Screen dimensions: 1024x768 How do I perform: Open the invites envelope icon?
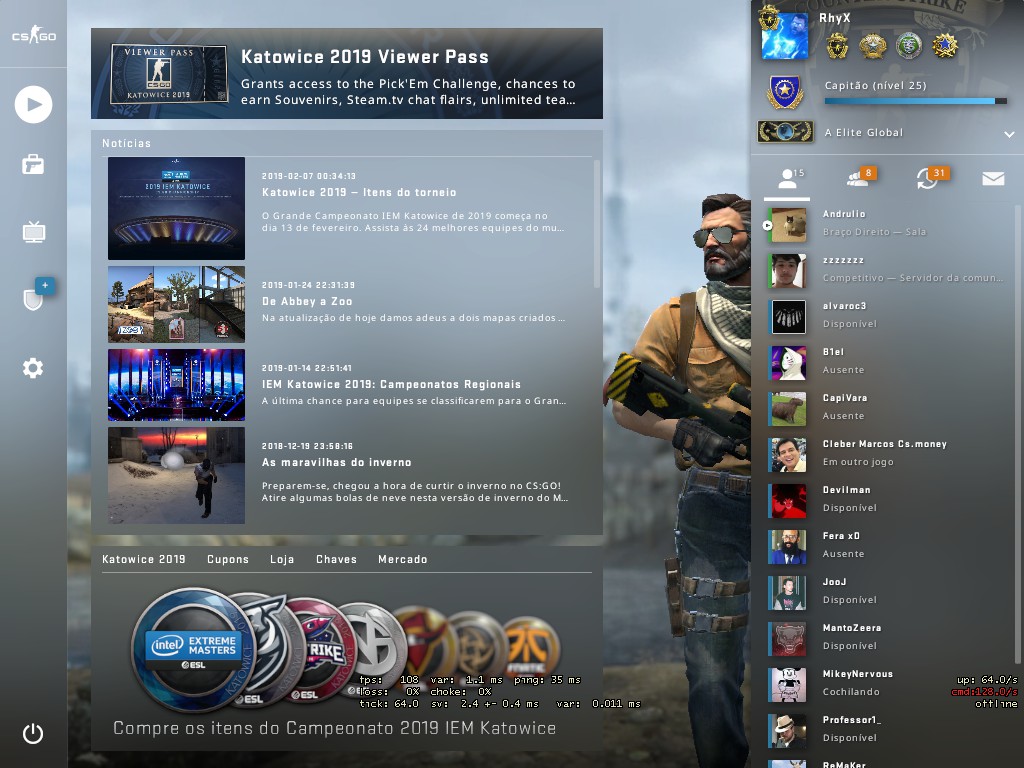[993, 178]
